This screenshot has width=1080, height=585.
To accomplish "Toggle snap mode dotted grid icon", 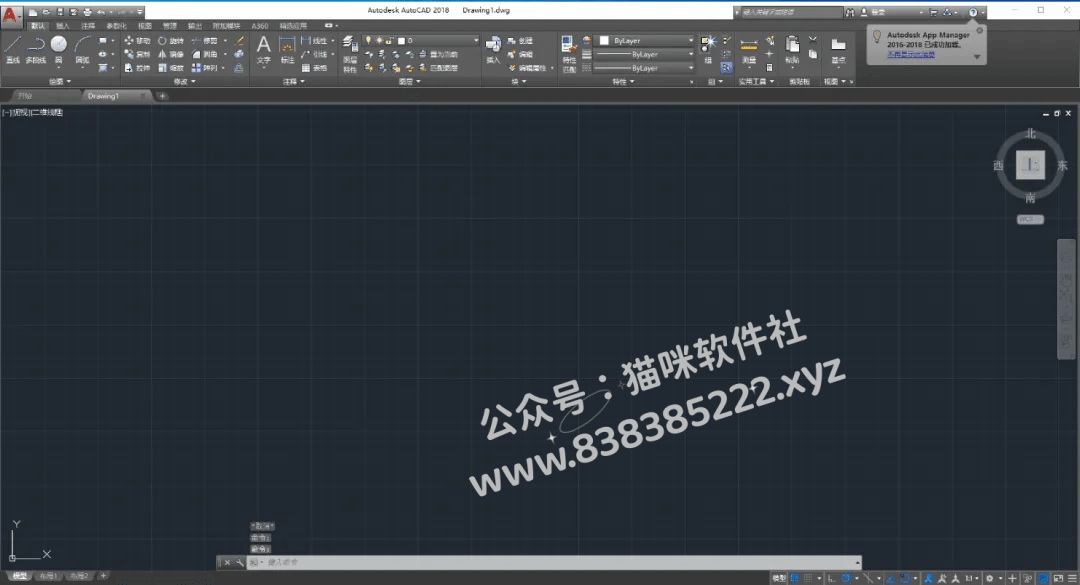I will pos(808,578).
